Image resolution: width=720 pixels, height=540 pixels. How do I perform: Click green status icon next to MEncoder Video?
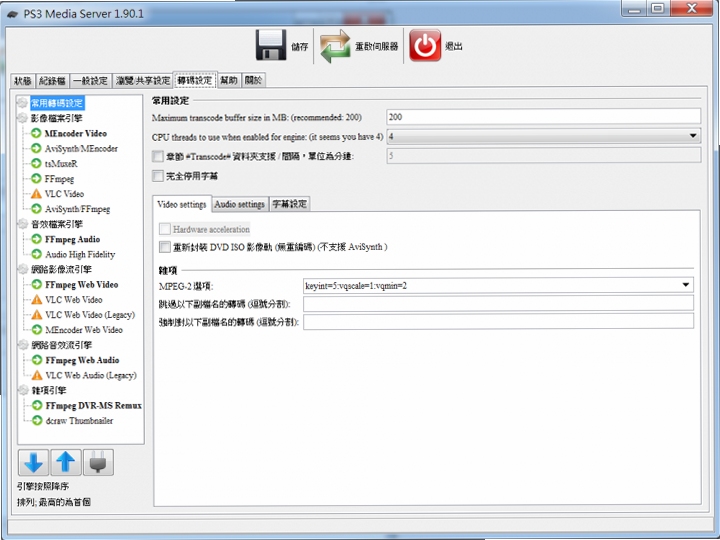click(x=36, y=133)
